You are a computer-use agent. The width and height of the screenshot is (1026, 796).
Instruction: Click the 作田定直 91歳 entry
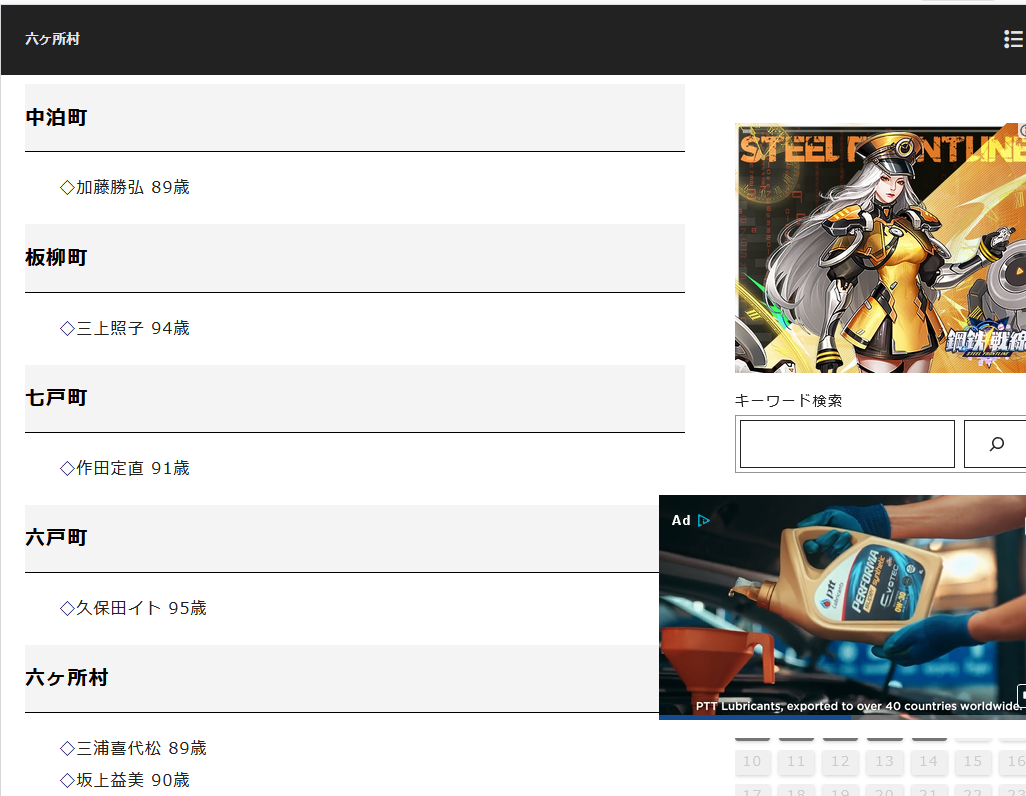pyautogui.click(x=125, y=468)
